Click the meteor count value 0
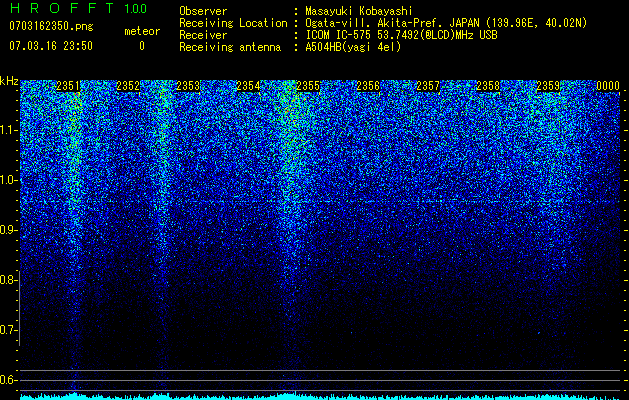The image size is (629, 400). [x=142, y=46]
